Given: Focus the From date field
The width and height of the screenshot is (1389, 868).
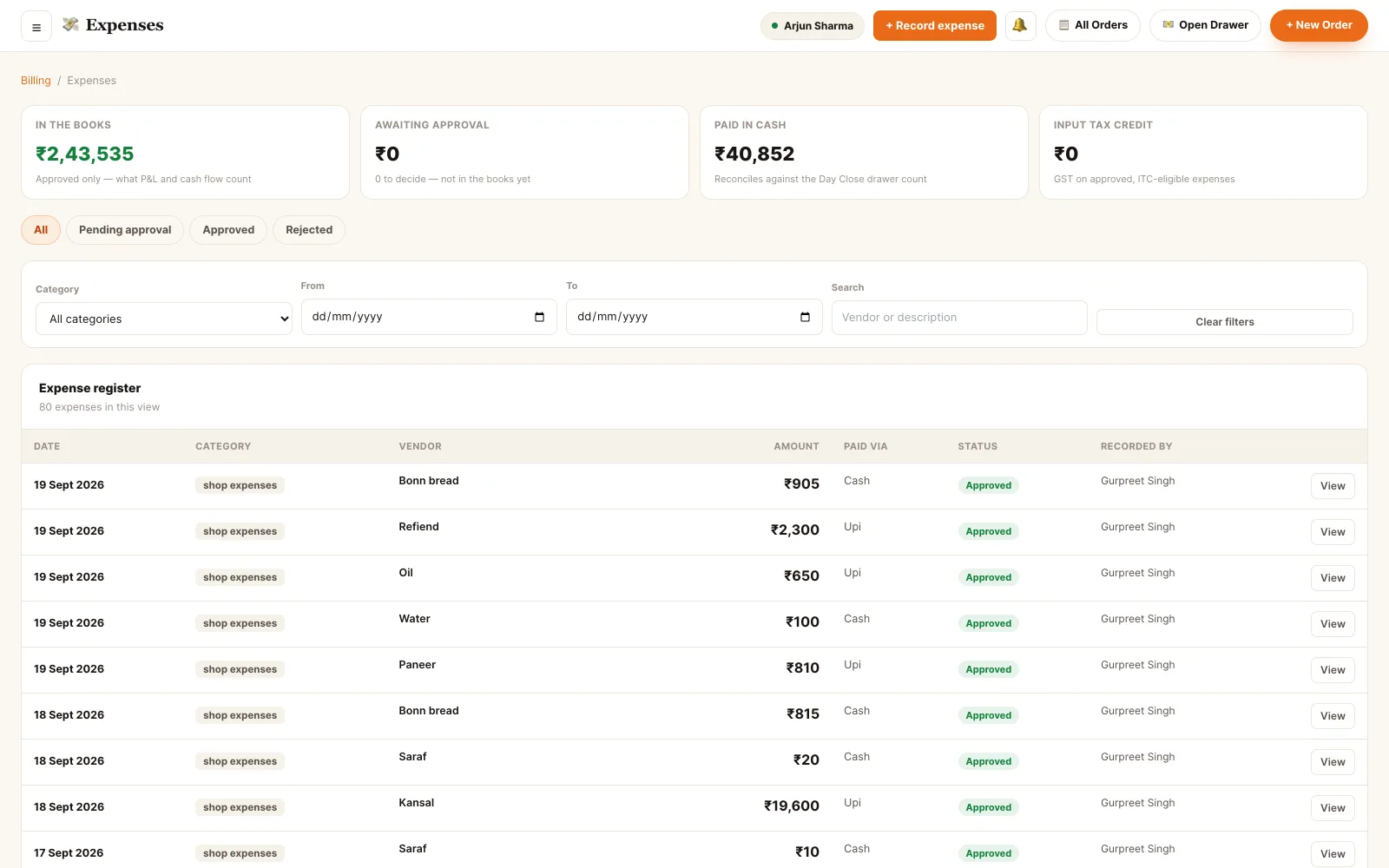Looking at the screenshot, I should click(429, 317).
